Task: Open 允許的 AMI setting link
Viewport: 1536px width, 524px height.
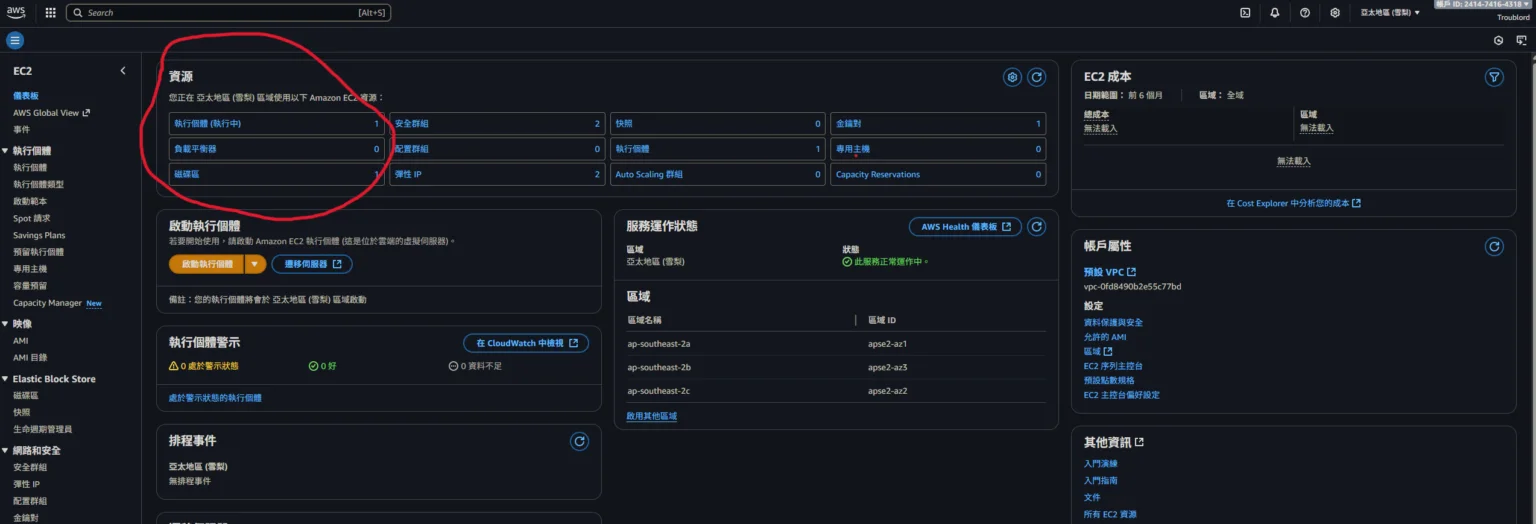Action: pyautogui.click(x=1105, y=337)
